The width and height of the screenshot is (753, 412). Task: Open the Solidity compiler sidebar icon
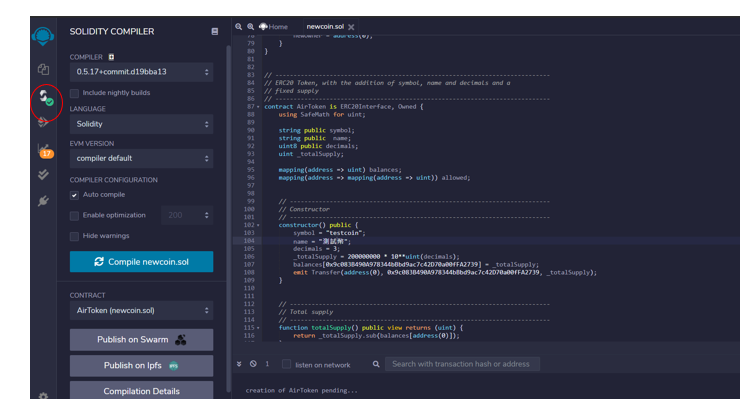tap(46, 97)
